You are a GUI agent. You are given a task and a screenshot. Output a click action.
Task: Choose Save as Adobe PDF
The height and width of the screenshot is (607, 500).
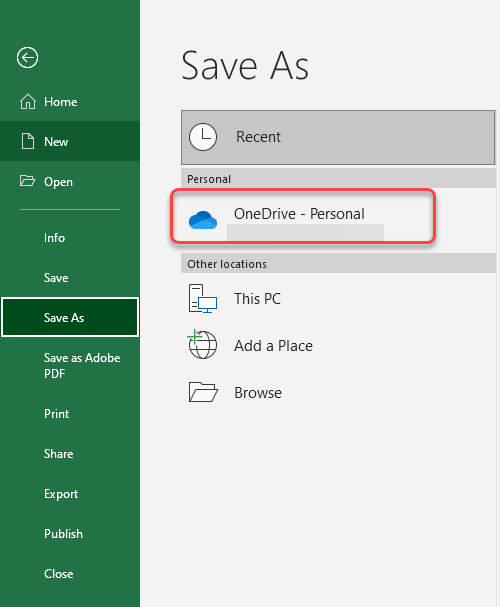70,365
